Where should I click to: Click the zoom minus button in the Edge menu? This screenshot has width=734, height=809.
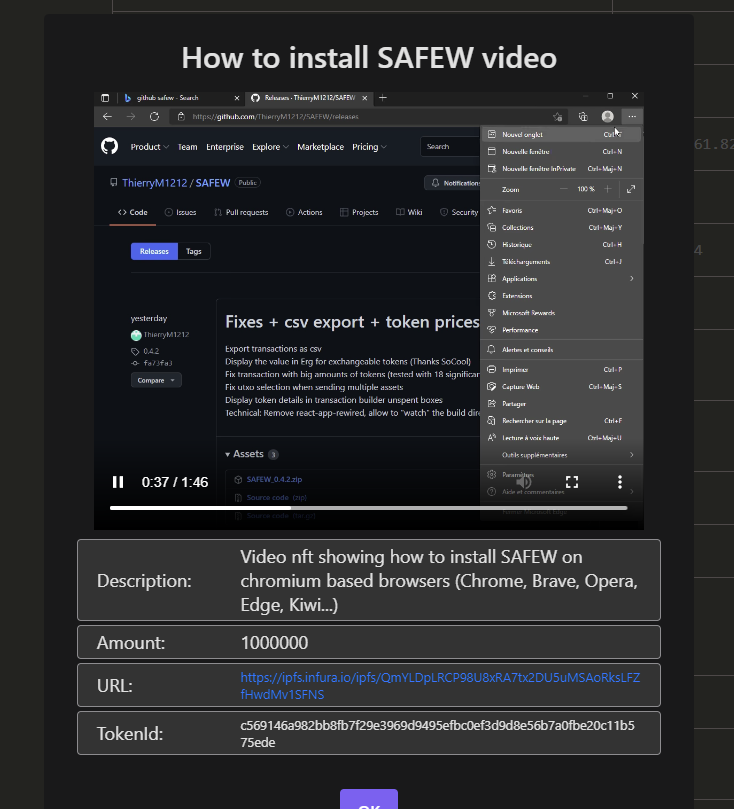(564, 189)
